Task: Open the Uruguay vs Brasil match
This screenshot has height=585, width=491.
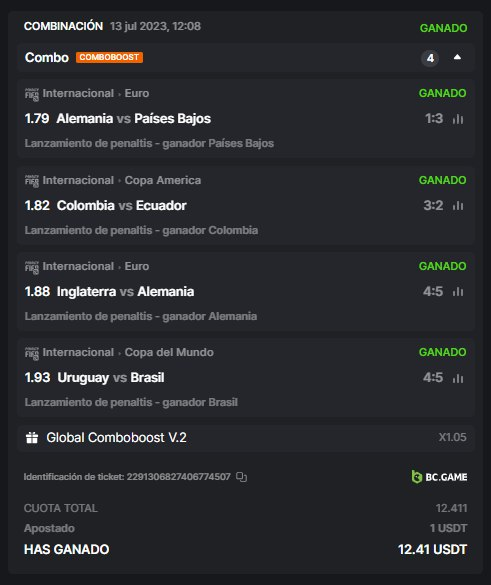Action: (x=111, y=378)
